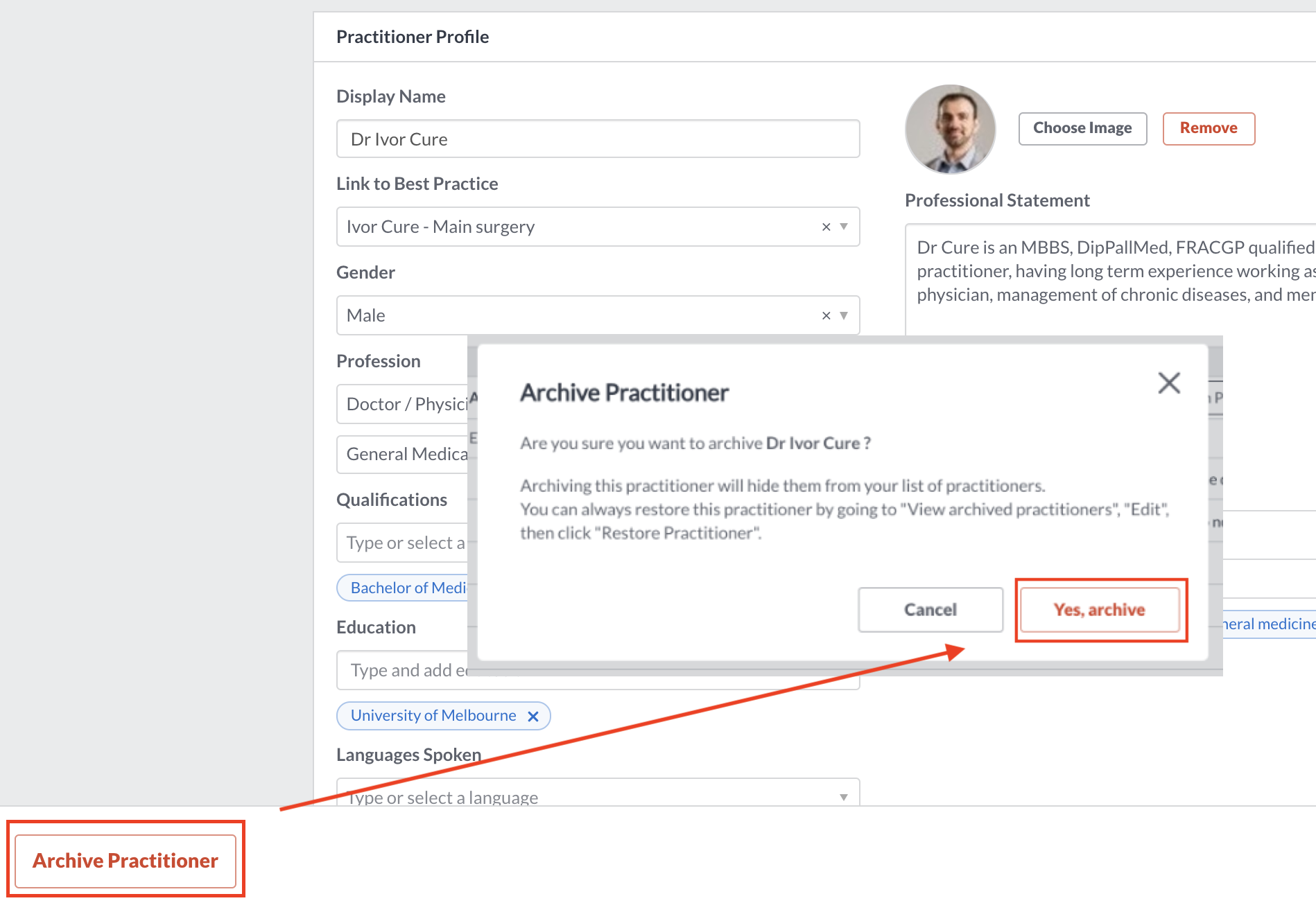Click the Practitioner Profile heading
1316x912 pixels.
tap(413, 37)
